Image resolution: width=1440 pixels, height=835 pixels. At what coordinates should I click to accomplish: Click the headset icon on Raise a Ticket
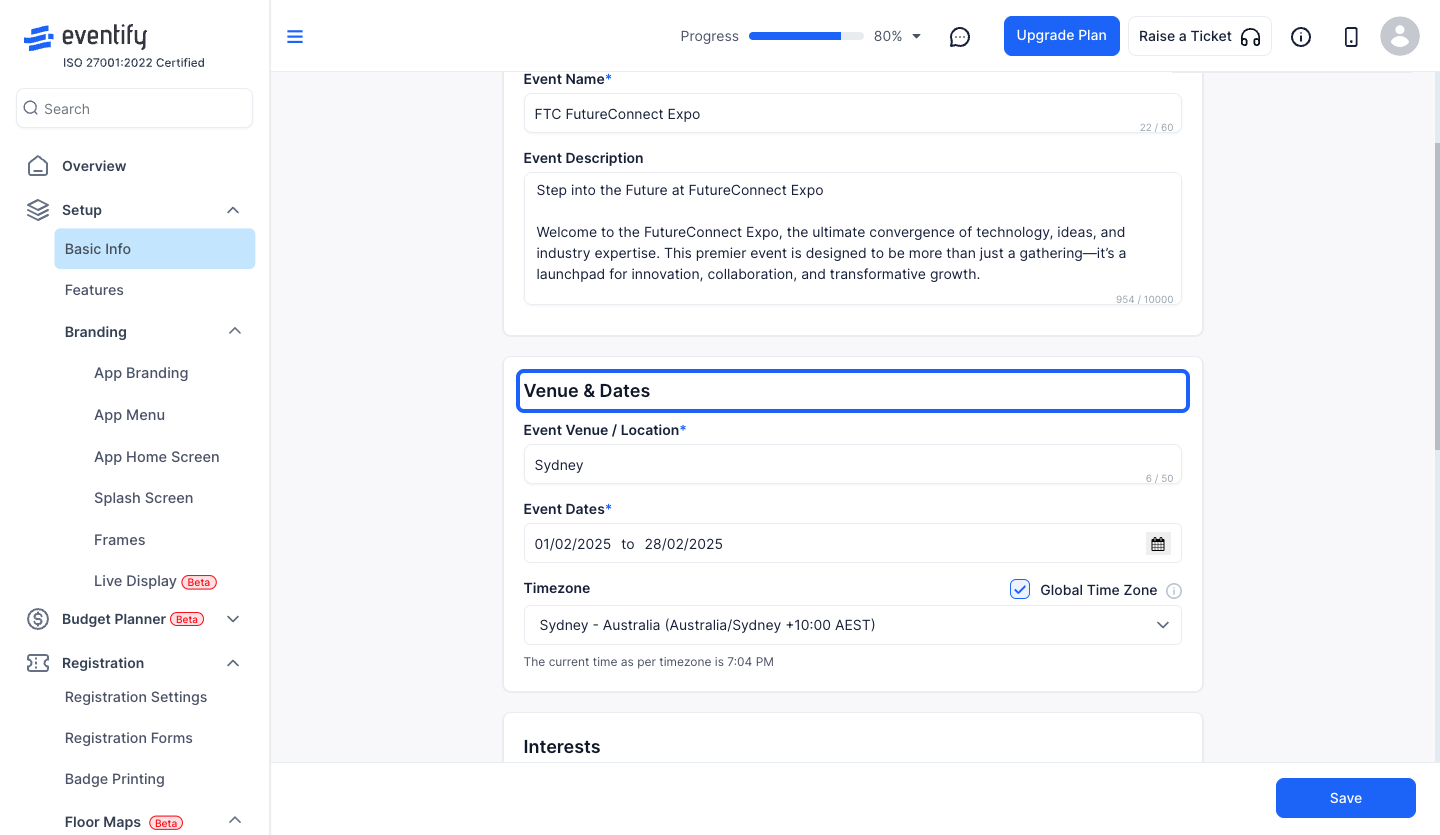1250,37
